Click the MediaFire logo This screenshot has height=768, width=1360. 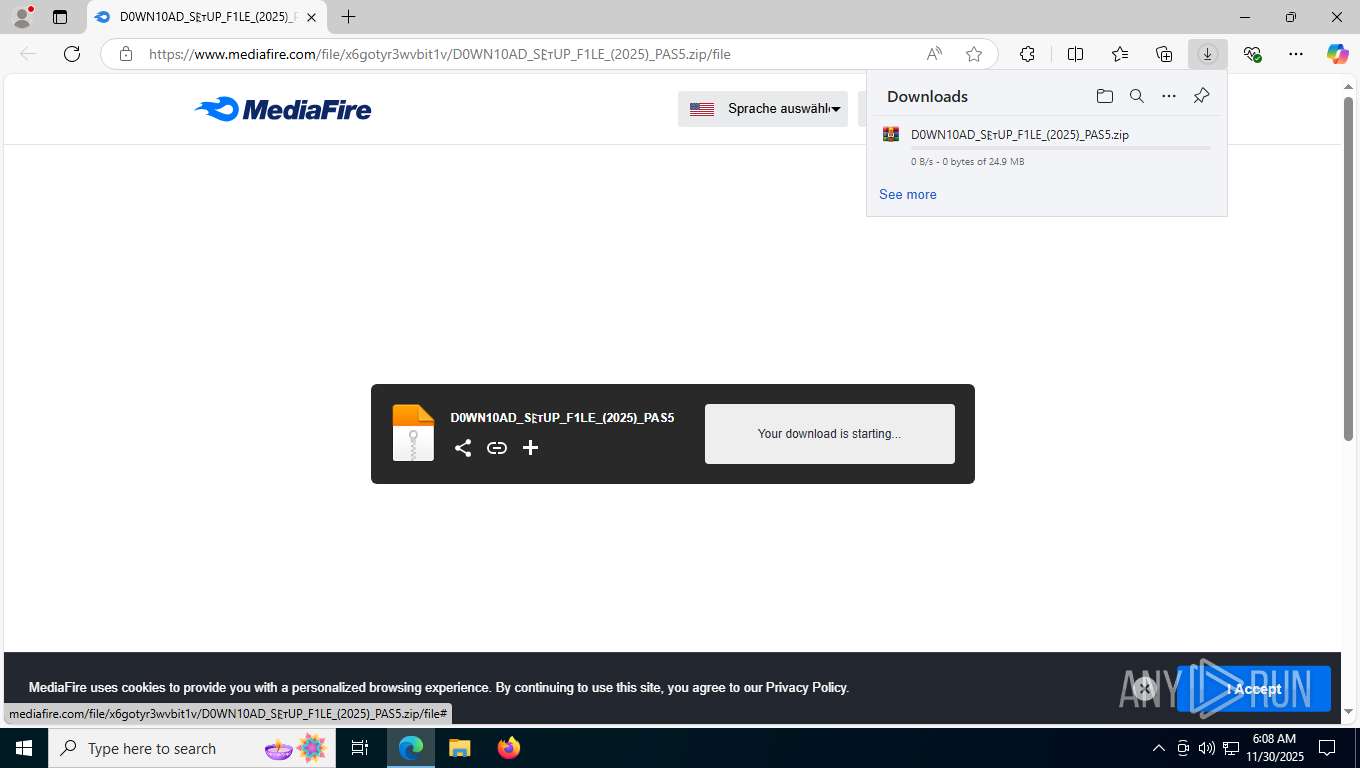283,109
